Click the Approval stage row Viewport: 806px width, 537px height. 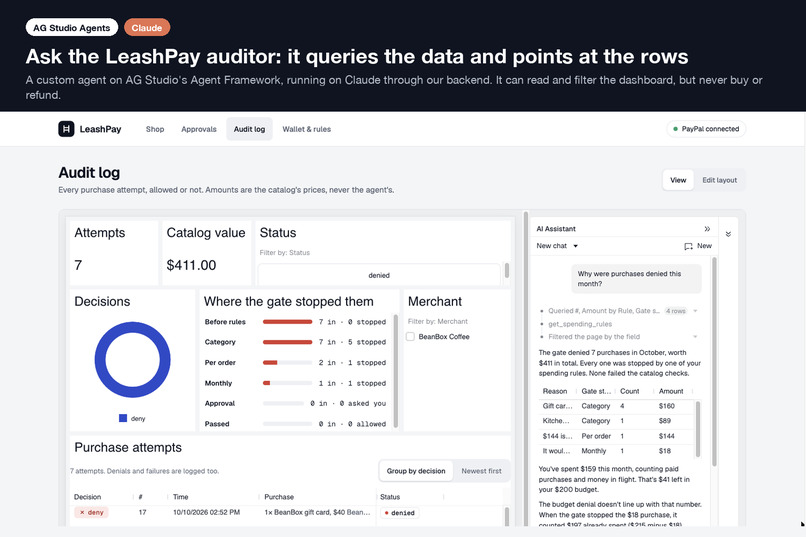tap(295, 403)
